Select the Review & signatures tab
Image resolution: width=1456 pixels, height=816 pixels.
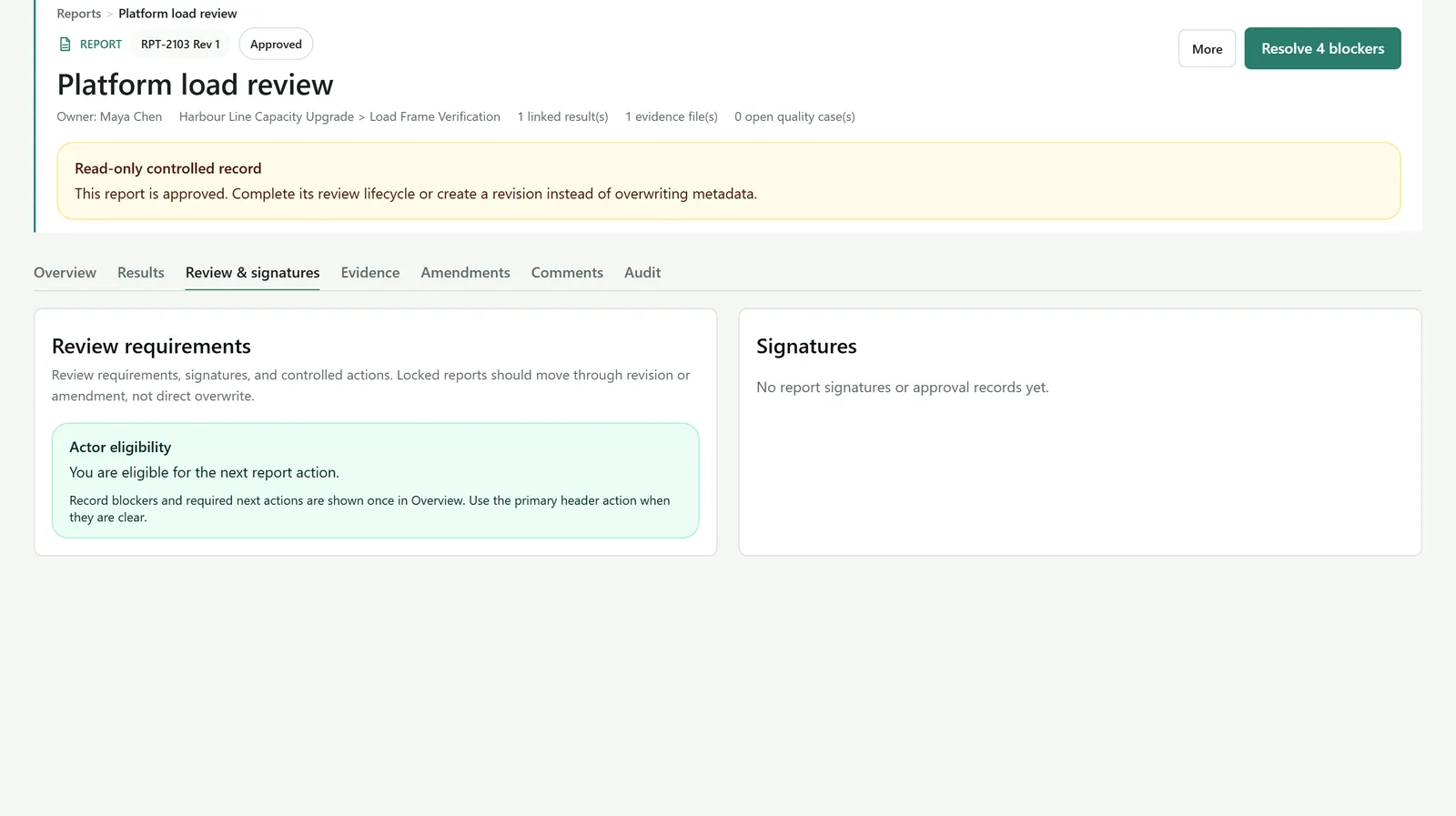pos(252,273)
